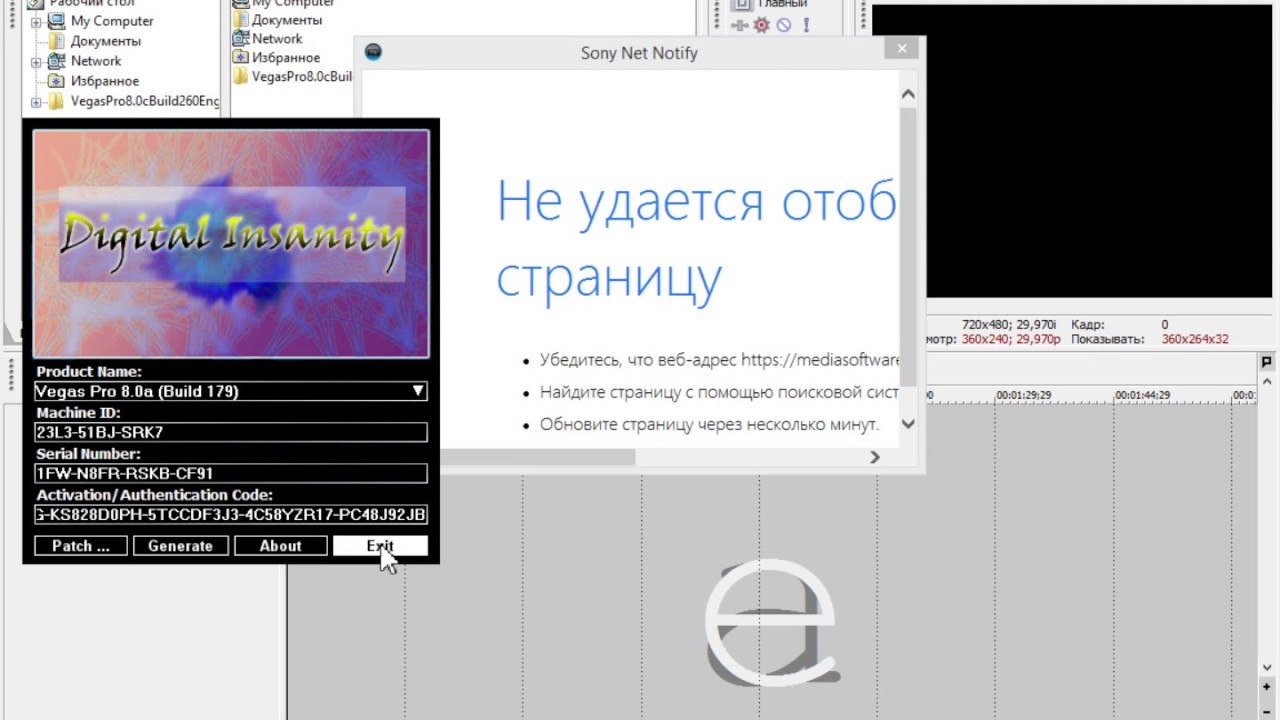Click the small timeline marker icon at ruler edge
Image resolution: width=1280 pixels, height=720 pixels.
pyautogui.click(x=1267, y=362)
